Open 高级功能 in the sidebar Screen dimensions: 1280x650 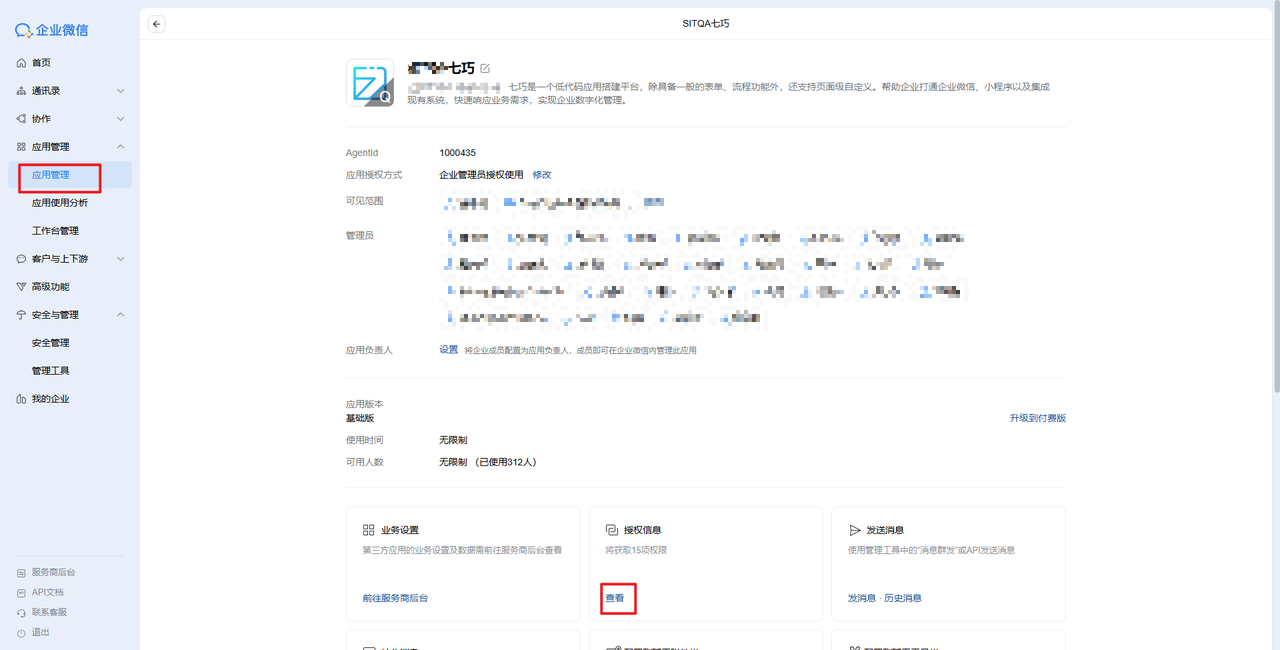(50, 287)
